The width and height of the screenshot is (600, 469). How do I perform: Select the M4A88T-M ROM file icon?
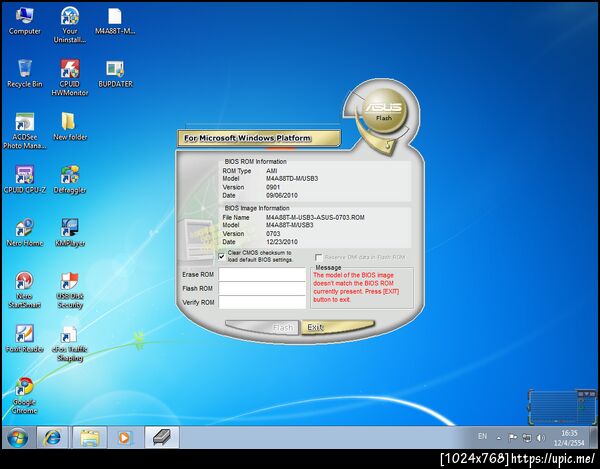click(115, 21)
